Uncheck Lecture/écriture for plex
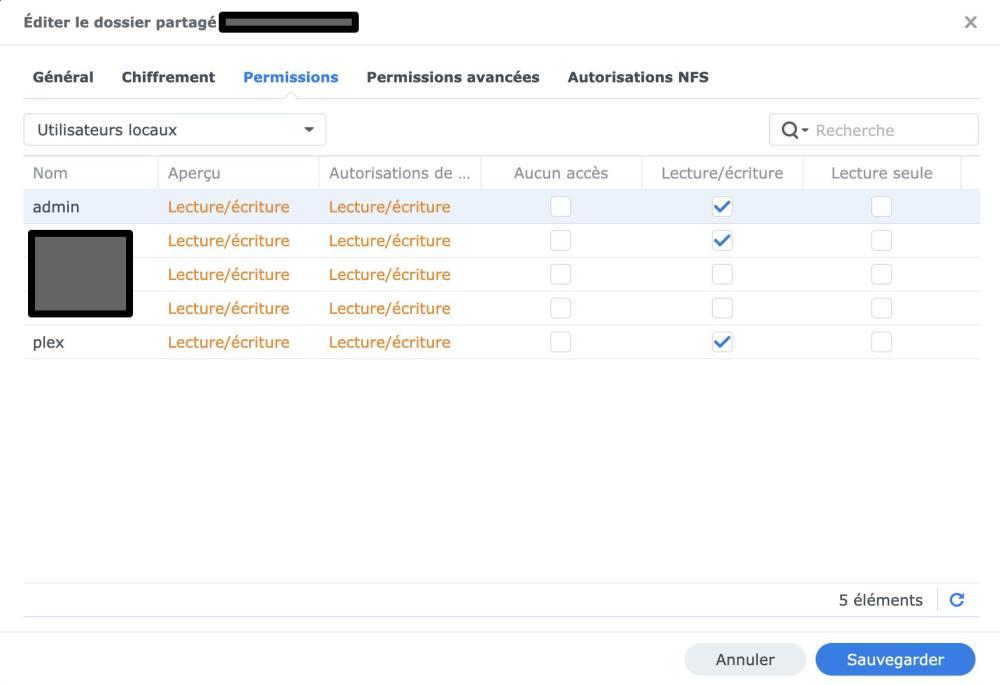 (721, 342)
